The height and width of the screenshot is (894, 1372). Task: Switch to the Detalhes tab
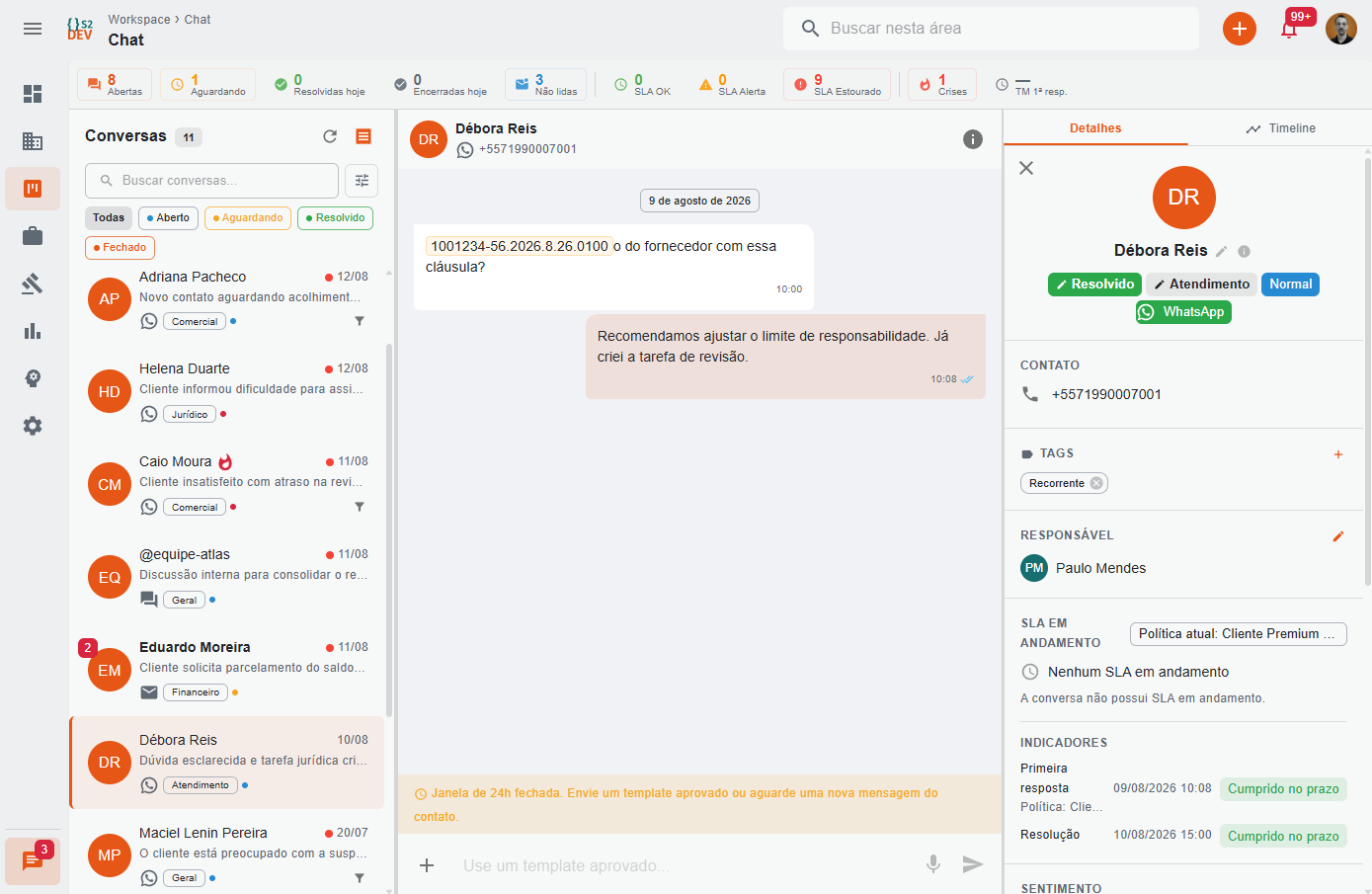[1095, 128]
